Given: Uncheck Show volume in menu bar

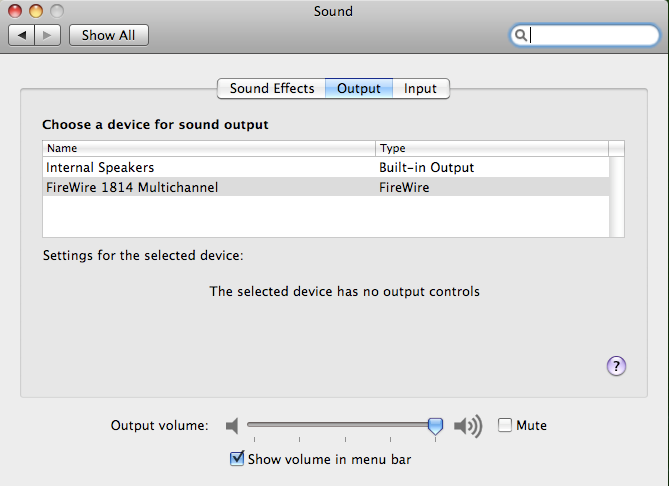Looking at the screenshot, I should pyautogui.click(x=237, y=459).
